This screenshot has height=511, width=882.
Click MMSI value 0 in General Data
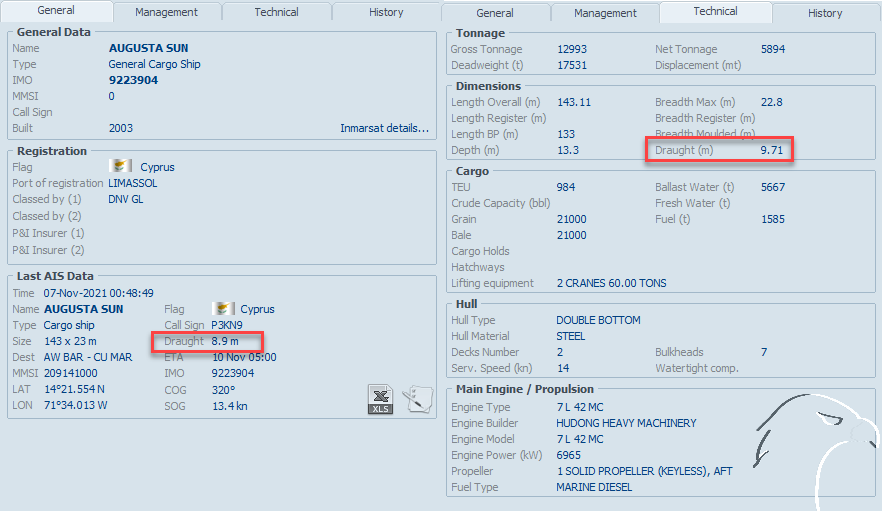click(111, 96)
